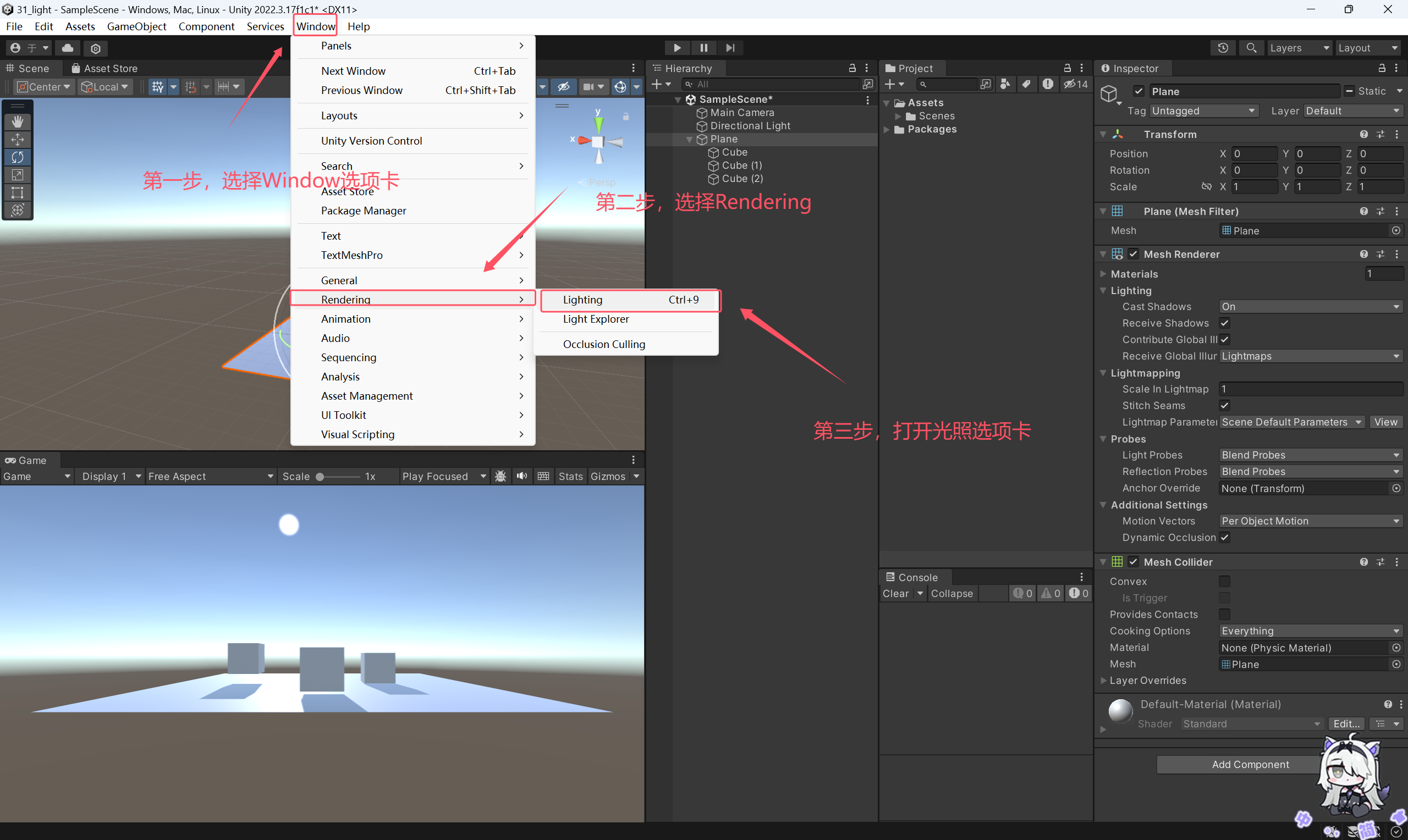
Task: Click Project search by label icon
Action: [x=1026, y=84]
